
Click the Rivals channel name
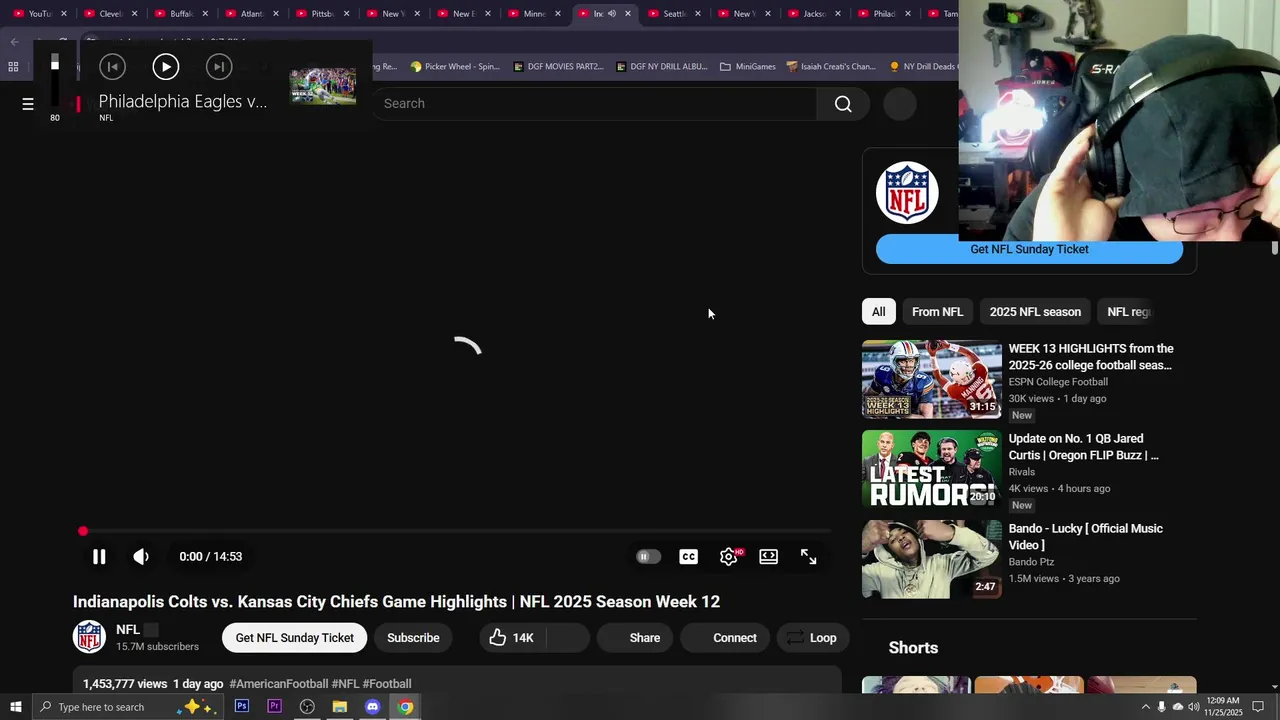pyautogui.click(x=1022, y=472)
